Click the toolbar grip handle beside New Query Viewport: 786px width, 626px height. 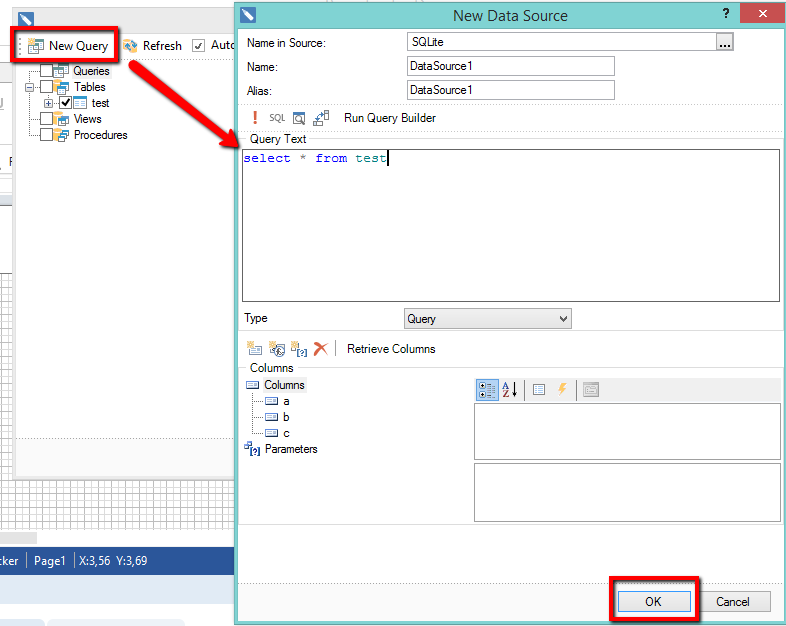click(x=20, y=46)
